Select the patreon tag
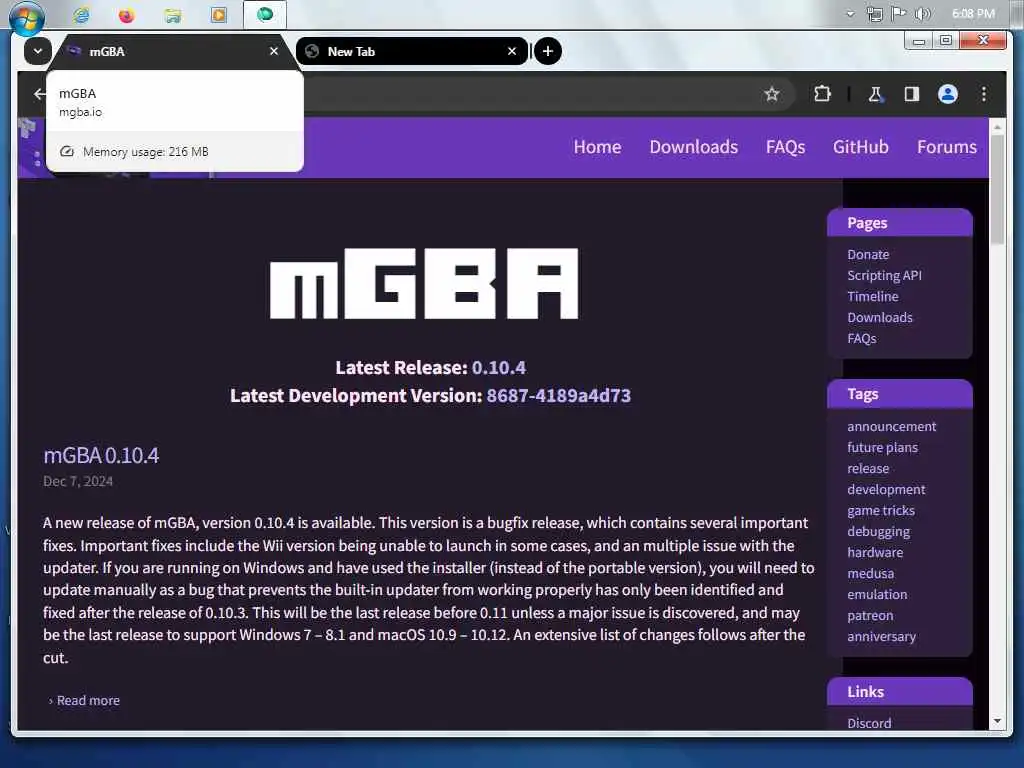 coord(870,615)
